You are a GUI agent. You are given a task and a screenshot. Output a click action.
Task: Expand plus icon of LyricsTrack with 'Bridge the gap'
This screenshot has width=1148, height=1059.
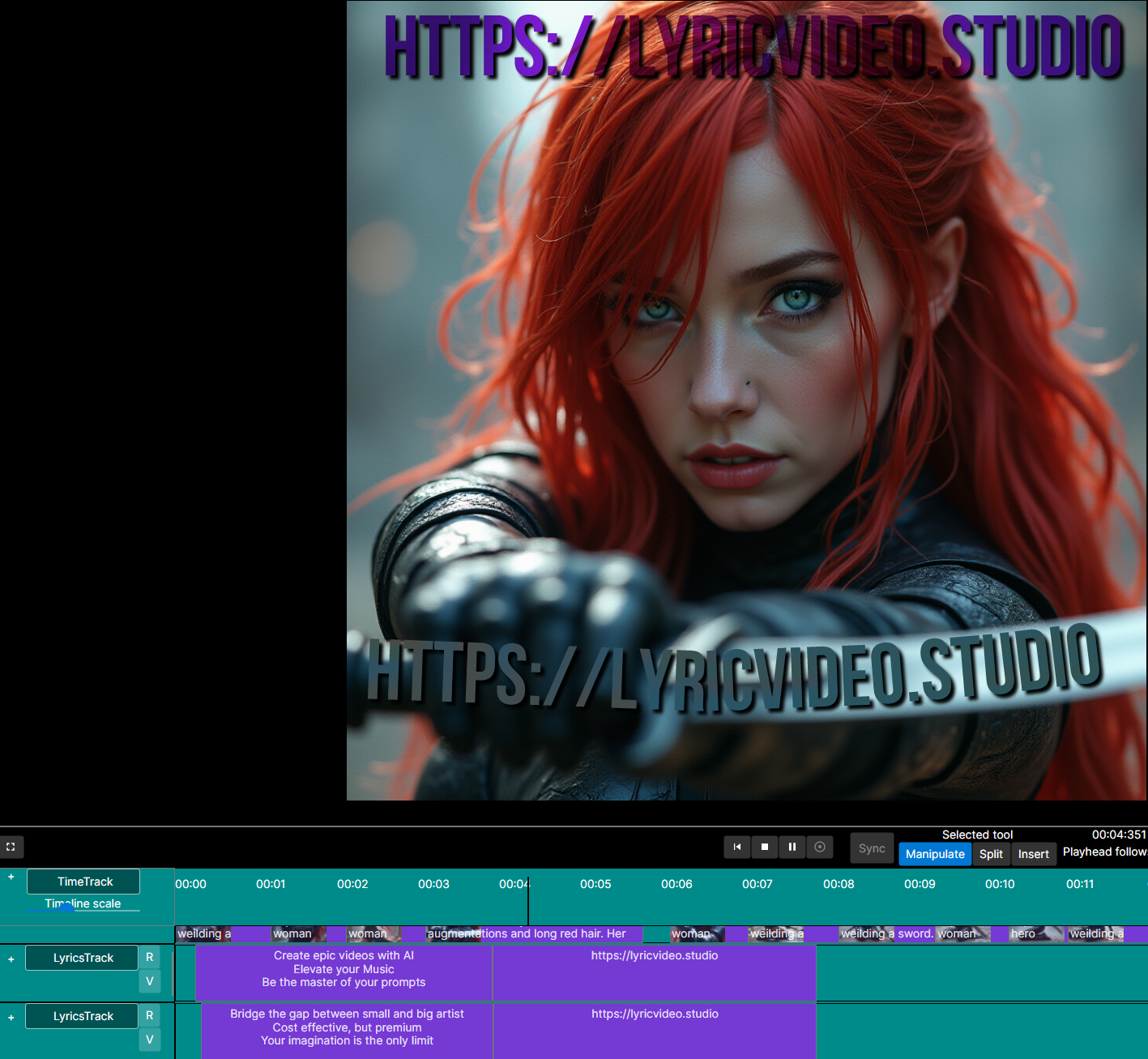click(11, 1018)
